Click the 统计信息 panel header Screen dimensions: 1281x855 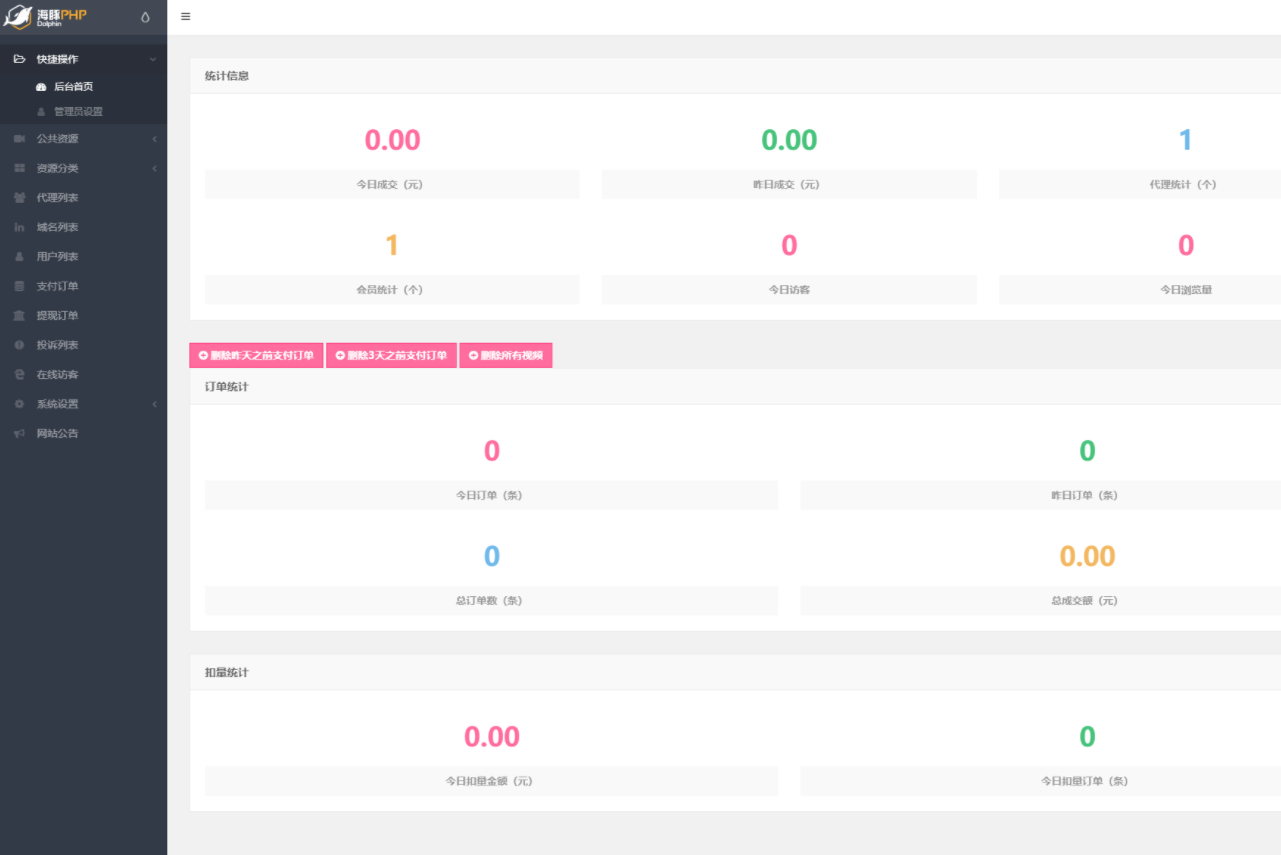coord(735,76)
